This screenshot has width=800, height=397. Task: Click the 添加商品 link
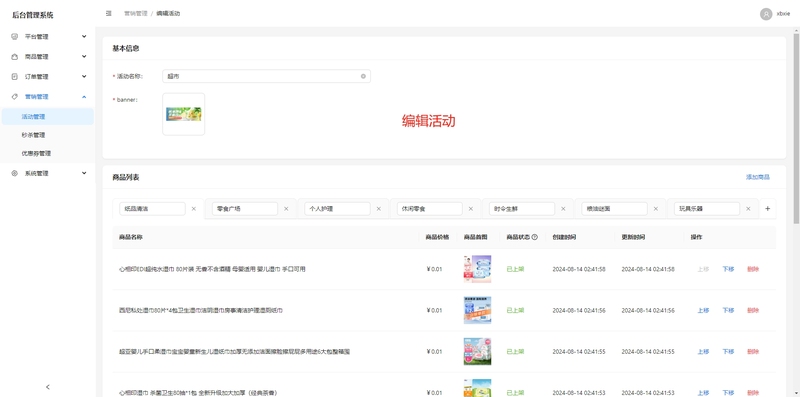point(758,177)
